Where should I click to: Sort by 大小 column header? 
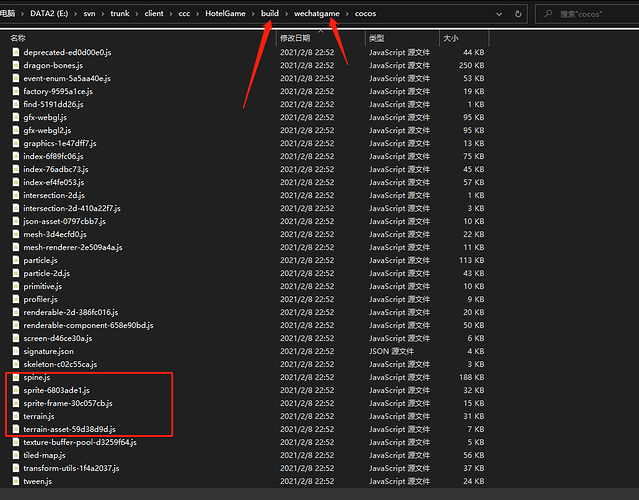click(x=451, y=38)
